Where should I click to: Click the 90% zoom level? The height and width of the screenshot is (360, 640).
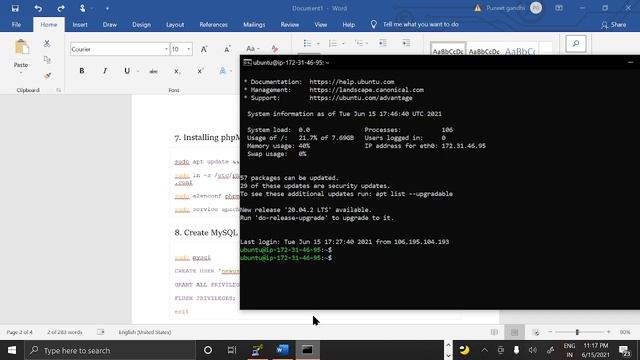(x=625, y=332)
